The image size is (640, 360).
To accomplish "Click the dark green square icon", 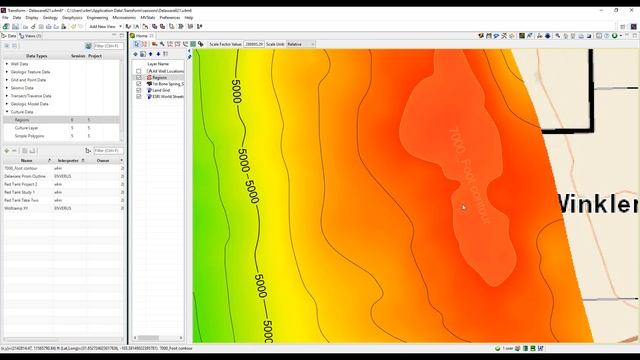I will tap(522, 36).
